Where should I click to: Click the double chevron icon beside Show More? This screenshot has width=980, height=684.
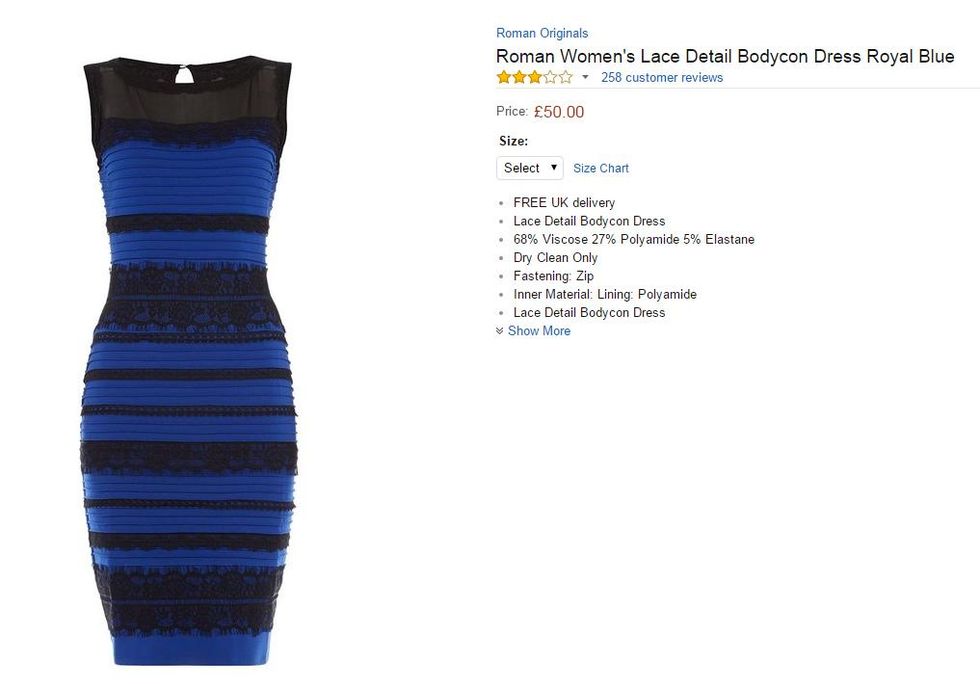pos(499,331)
